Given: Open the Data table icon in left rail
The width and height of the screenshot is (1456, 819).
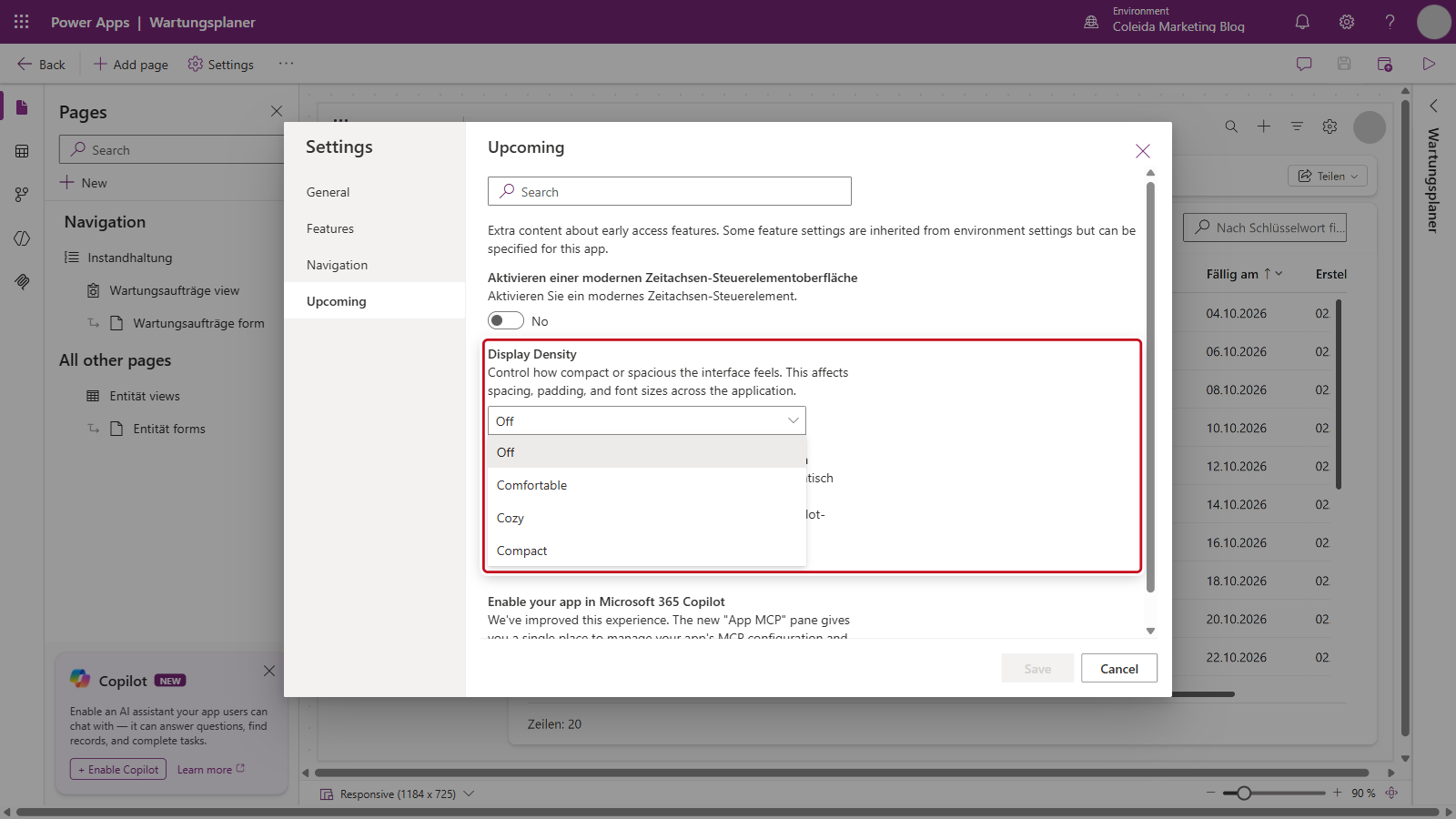Looking at the screenshot, I should tap(22, 151).
